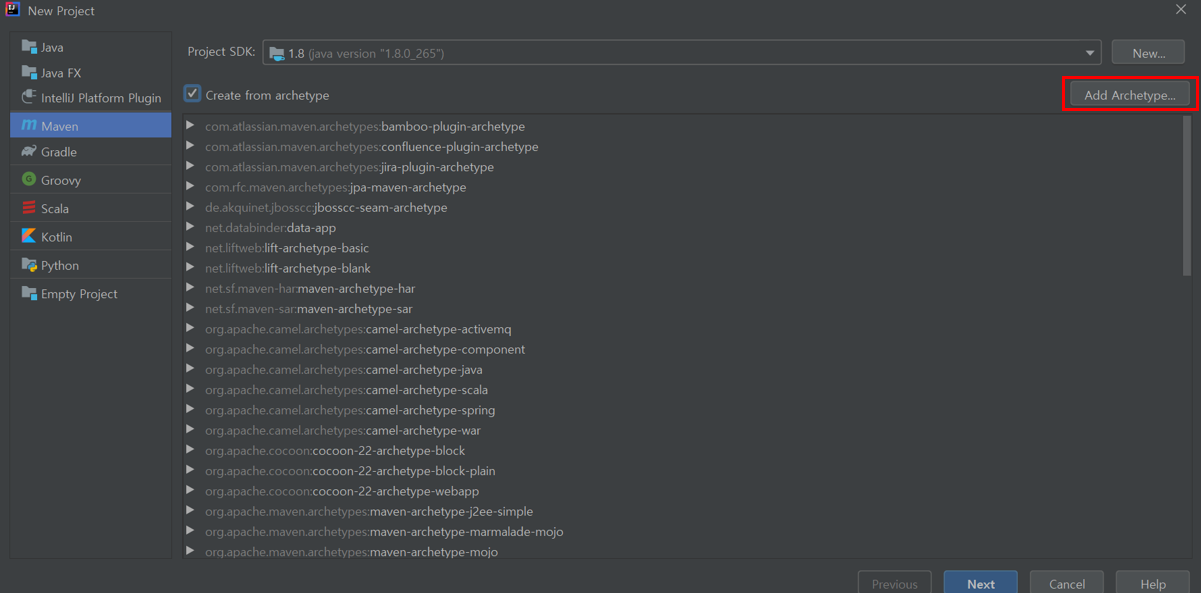Click the archetype list vertical scrollbar

click(1187, 196)
